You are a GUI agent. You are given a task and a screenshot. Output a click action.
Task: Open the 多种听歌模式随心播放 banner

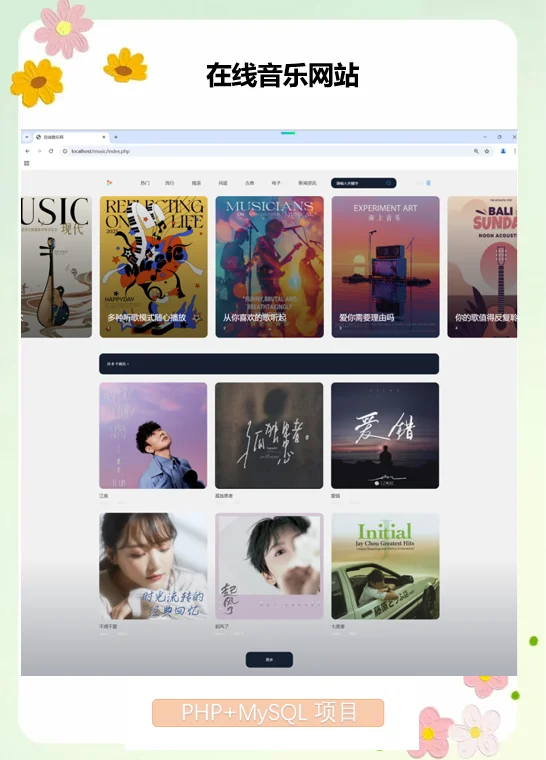pyautogui.click(x=154, y=267)
